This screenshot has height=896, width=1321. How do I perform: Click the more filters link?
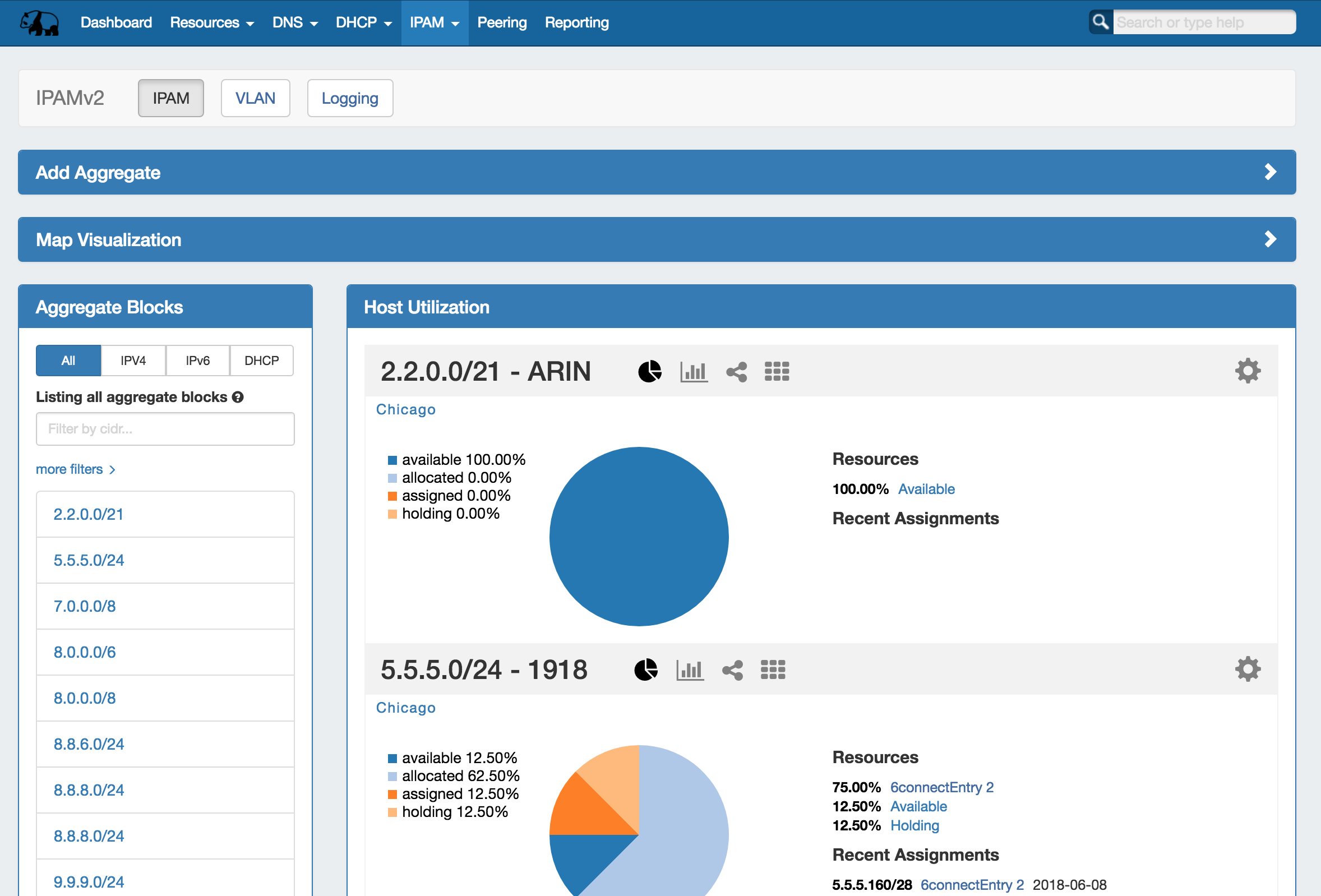click(75, 469)
